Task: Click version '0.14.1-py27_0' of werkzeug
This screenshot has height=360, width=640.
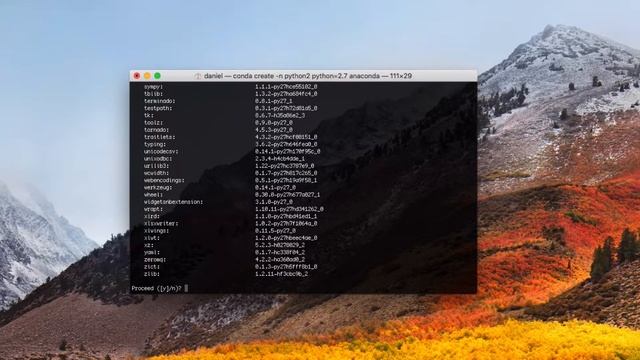Action: [x=276, y=188]
